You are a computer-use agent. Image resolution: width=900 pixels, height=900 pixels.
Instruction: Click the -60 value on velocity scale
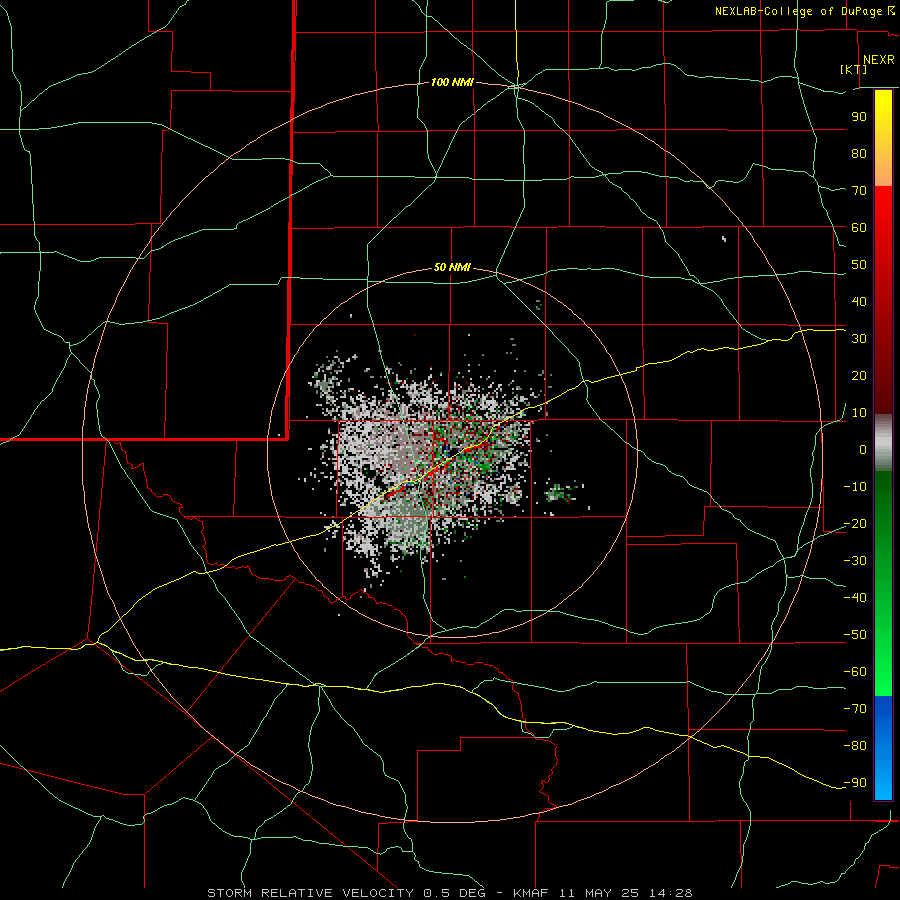(x=855, y=672)
